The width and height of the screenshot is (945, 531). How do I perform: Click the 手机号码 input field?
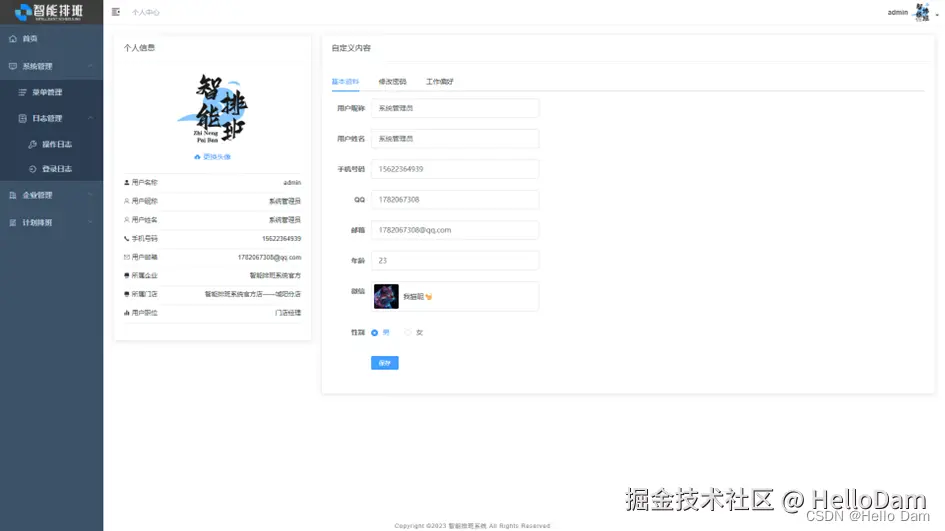(x=455, y=169)
